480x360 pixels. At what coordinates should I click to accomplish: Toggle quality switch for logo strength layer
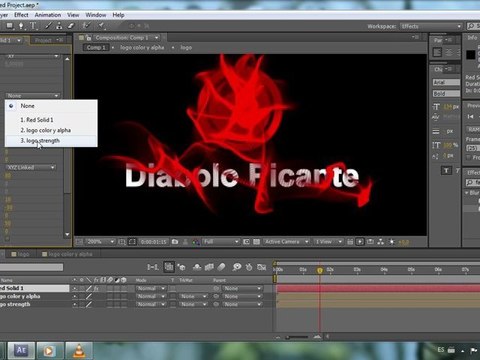click(89, 304)
